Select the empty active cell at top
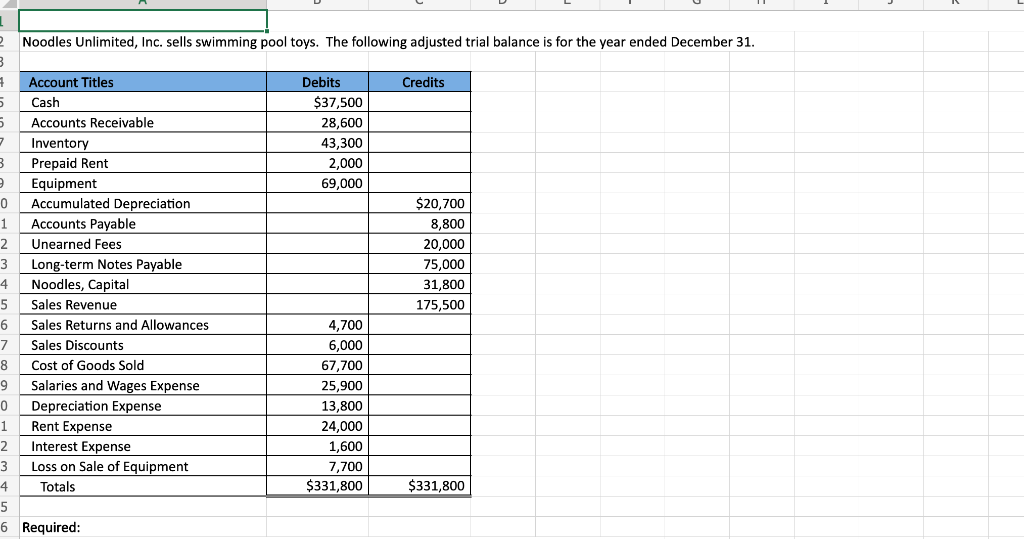The image size is (1024, 539). (x=143, y=20)
